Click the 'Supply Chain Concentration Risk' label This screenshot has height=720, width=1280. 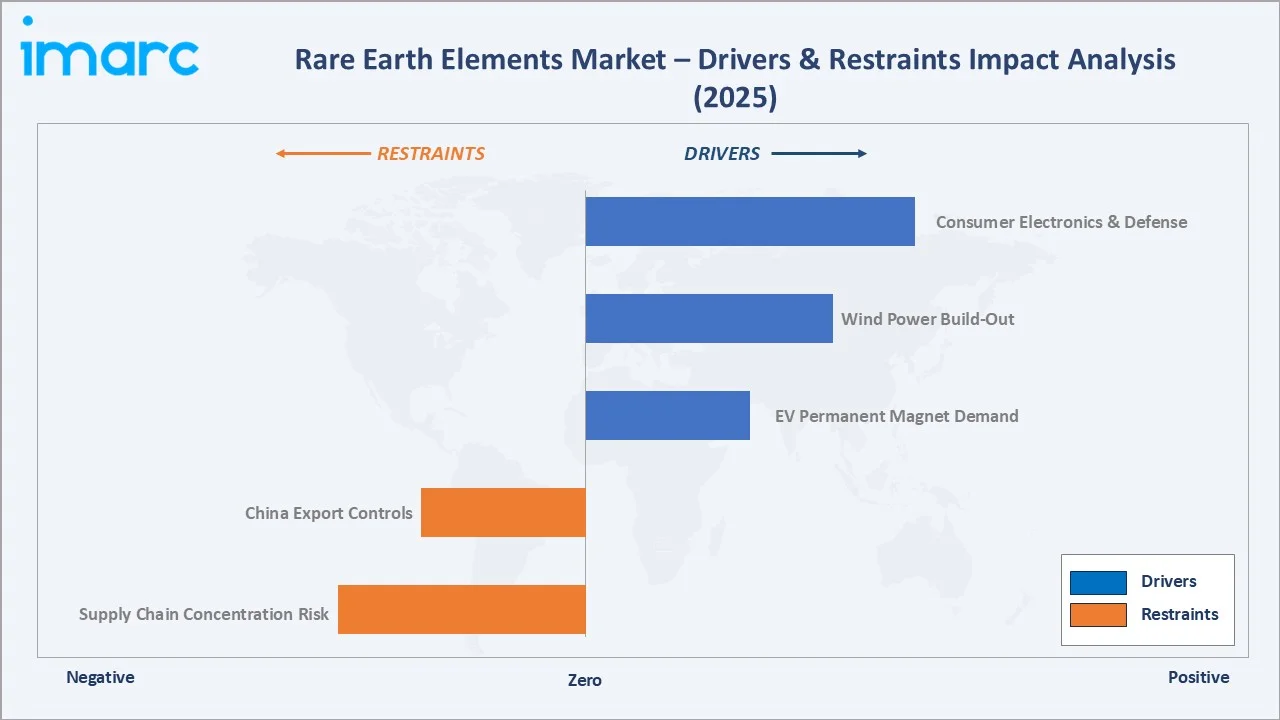tap(204, 614)
